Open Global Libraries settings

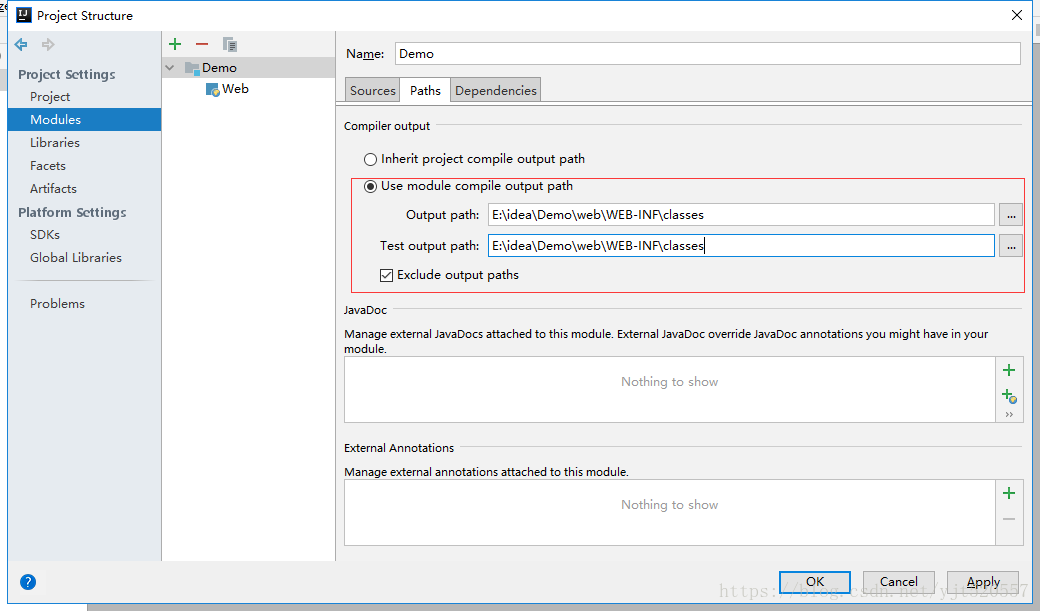tap(76, 258)
